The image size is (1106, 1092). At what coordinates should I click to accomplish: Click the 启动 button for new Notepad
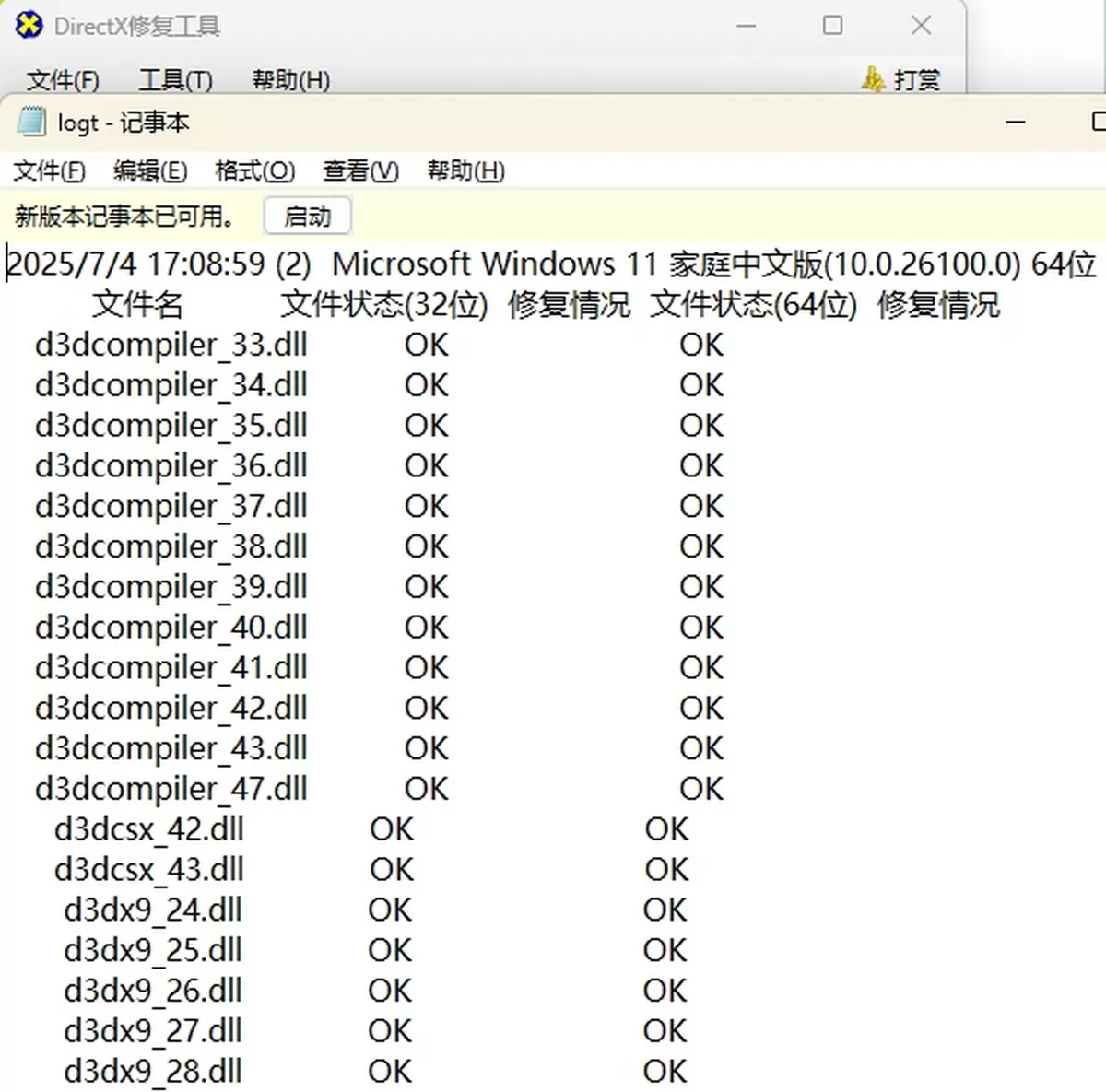pyautogui.click(x=307, y=217)
